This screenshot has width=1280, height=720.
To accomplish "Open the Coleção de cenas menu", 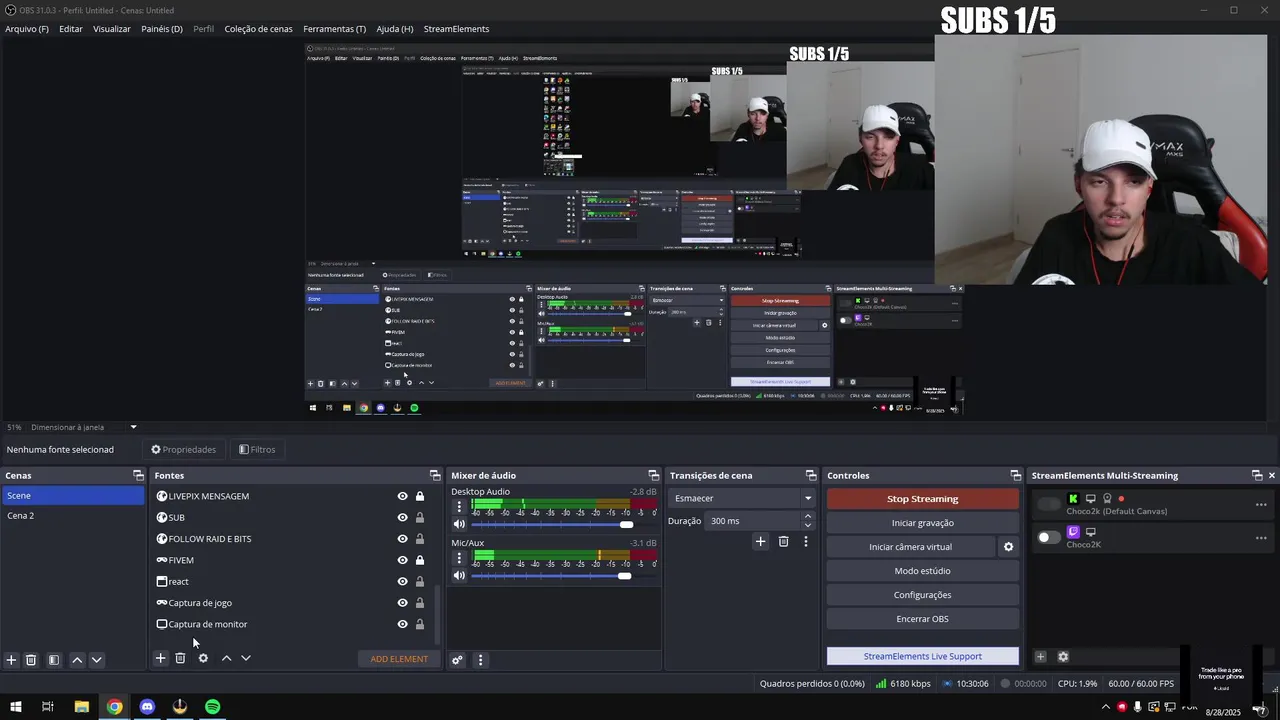I will (x=258, y=29).
